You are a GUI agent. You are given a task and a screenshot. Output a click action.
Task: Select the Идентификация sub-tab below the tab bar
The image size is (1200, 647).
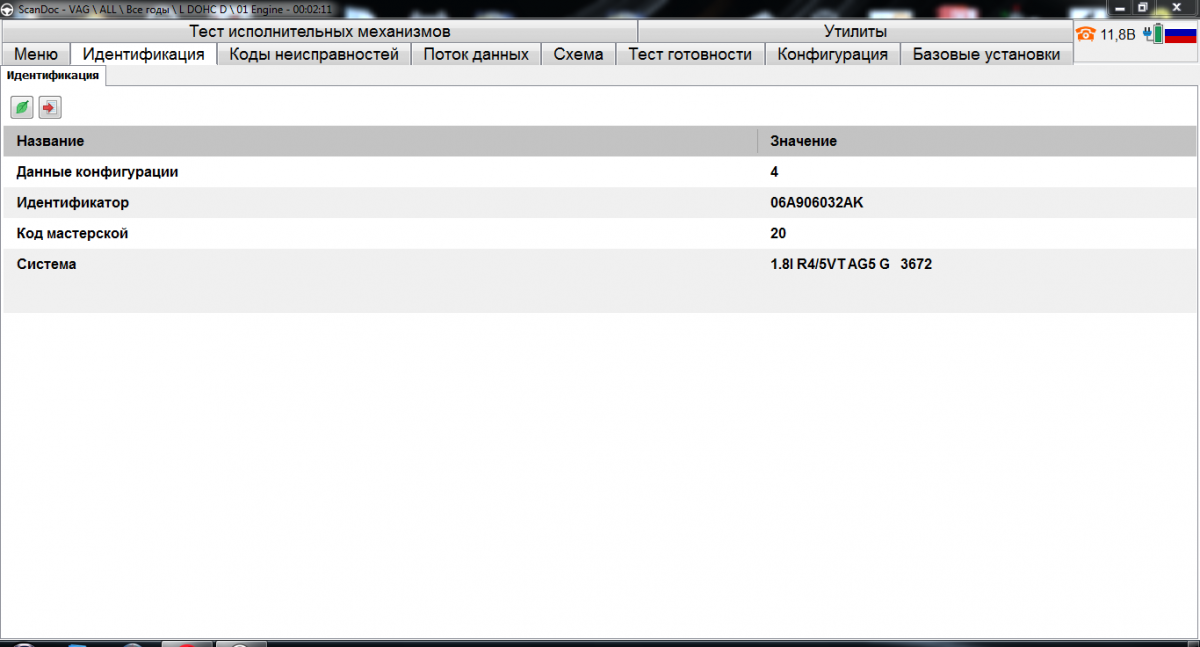53,76
